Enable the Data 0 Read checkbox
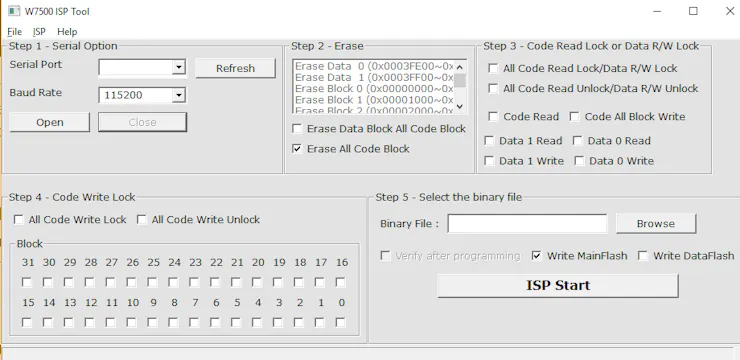740x360 pixels. coord(578,141)
